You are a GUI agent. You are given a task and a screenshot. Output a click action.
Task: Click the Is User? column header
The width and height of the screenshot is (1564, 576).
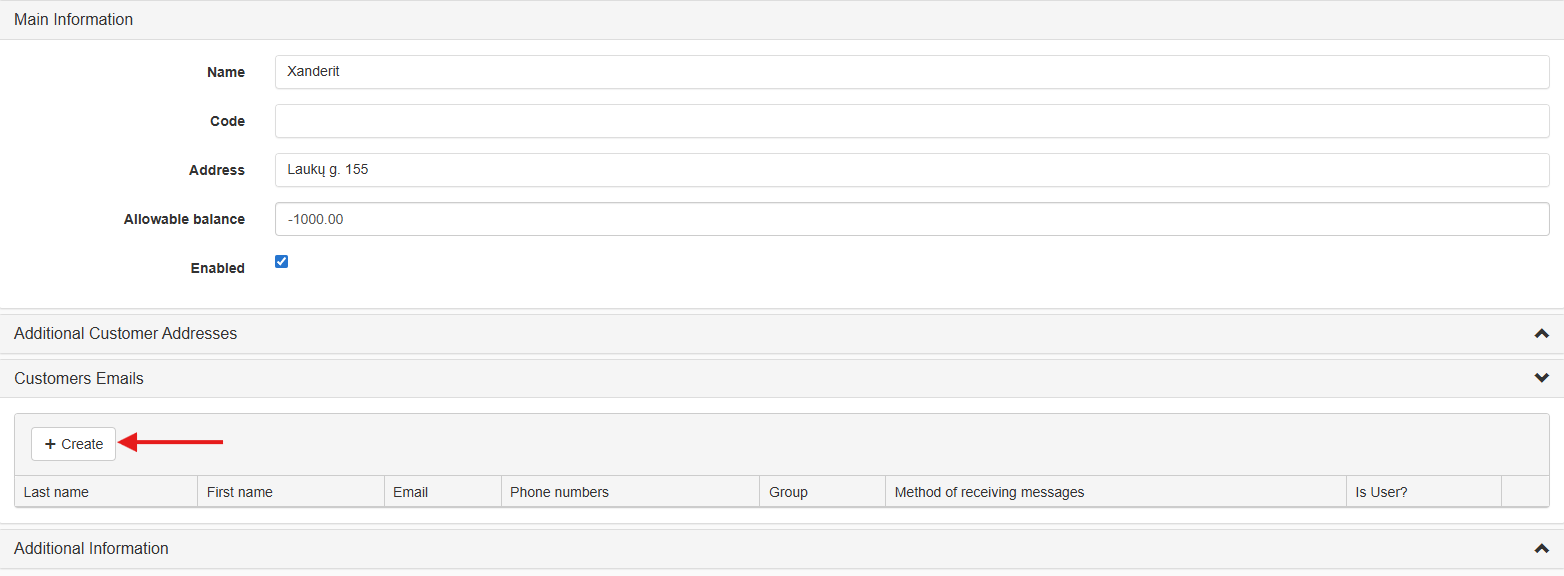click(1381, 492)
